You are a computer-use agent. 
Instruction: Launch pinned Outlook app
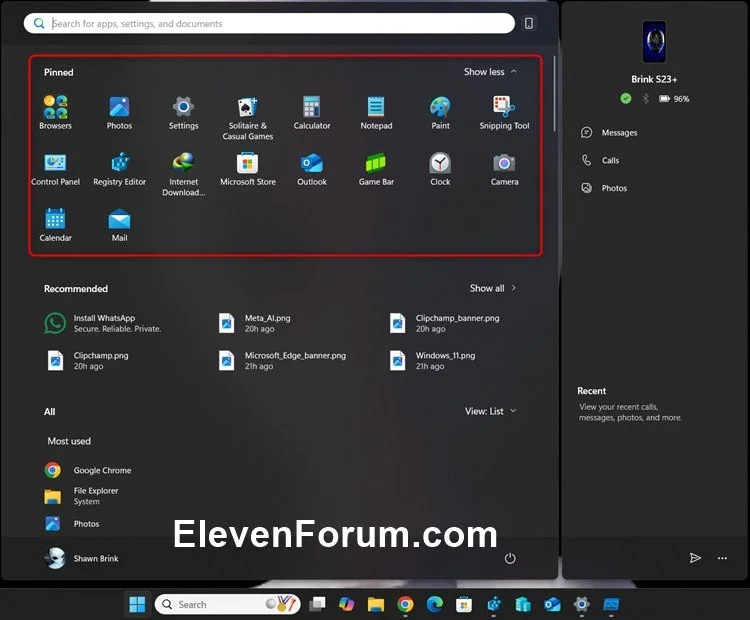[x=312, y=169]
